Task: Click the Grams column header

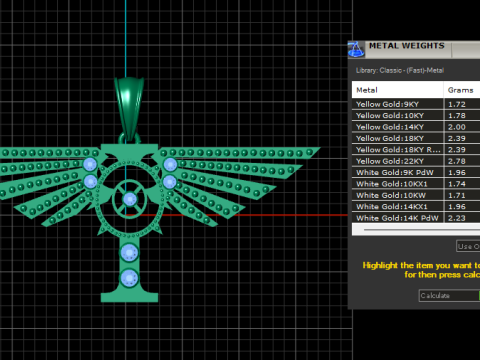Action: (x=462, y=90)
